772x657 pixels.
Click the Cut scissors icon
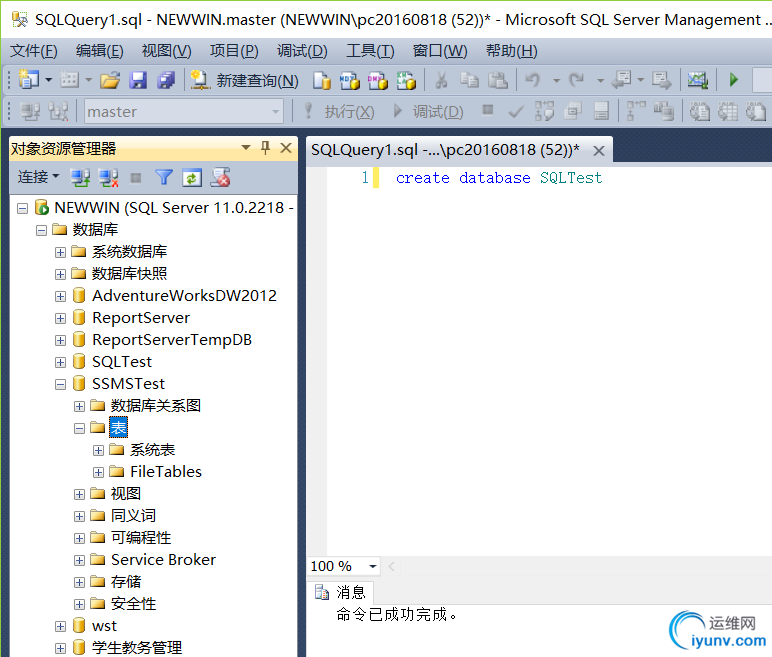441,80
